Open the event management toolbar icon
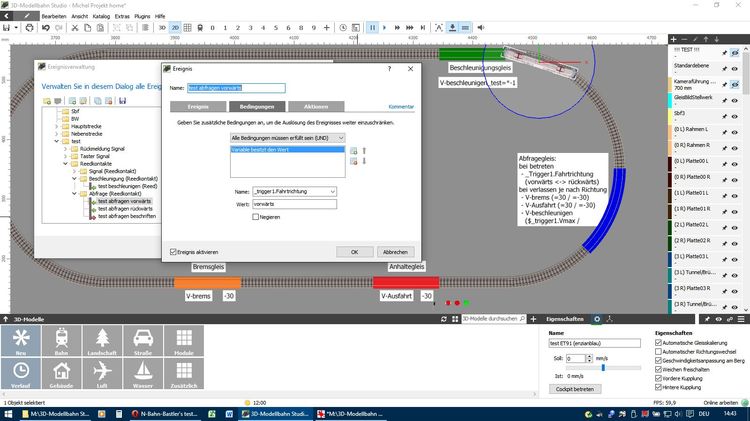The image size is (750, 421). click(x=355, y=28)
